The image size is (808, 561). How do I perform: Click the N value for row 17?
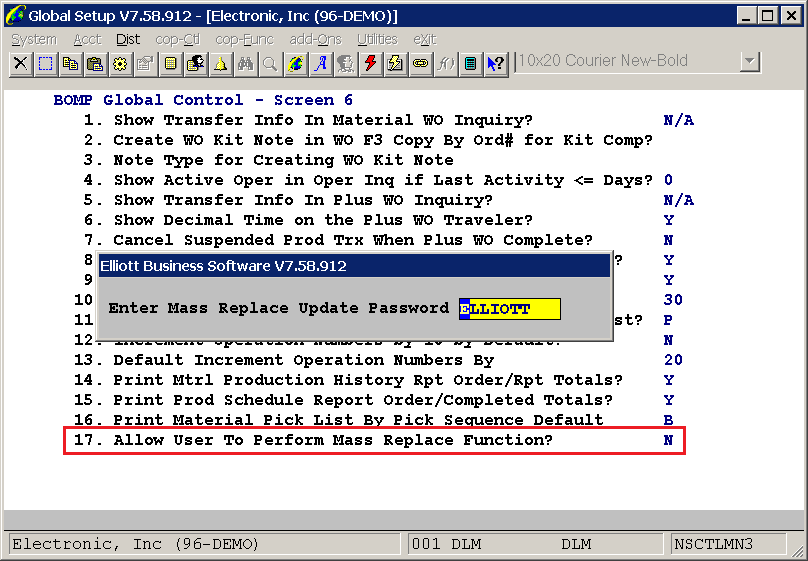pyautogui.click(x=668, y=440)
